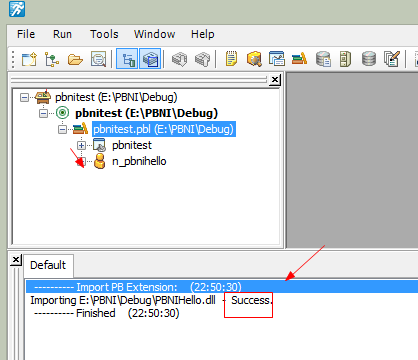Open the To-Do List toolbar icon
The height and width of the screenshot is (360, 418).
pos(231,59)
